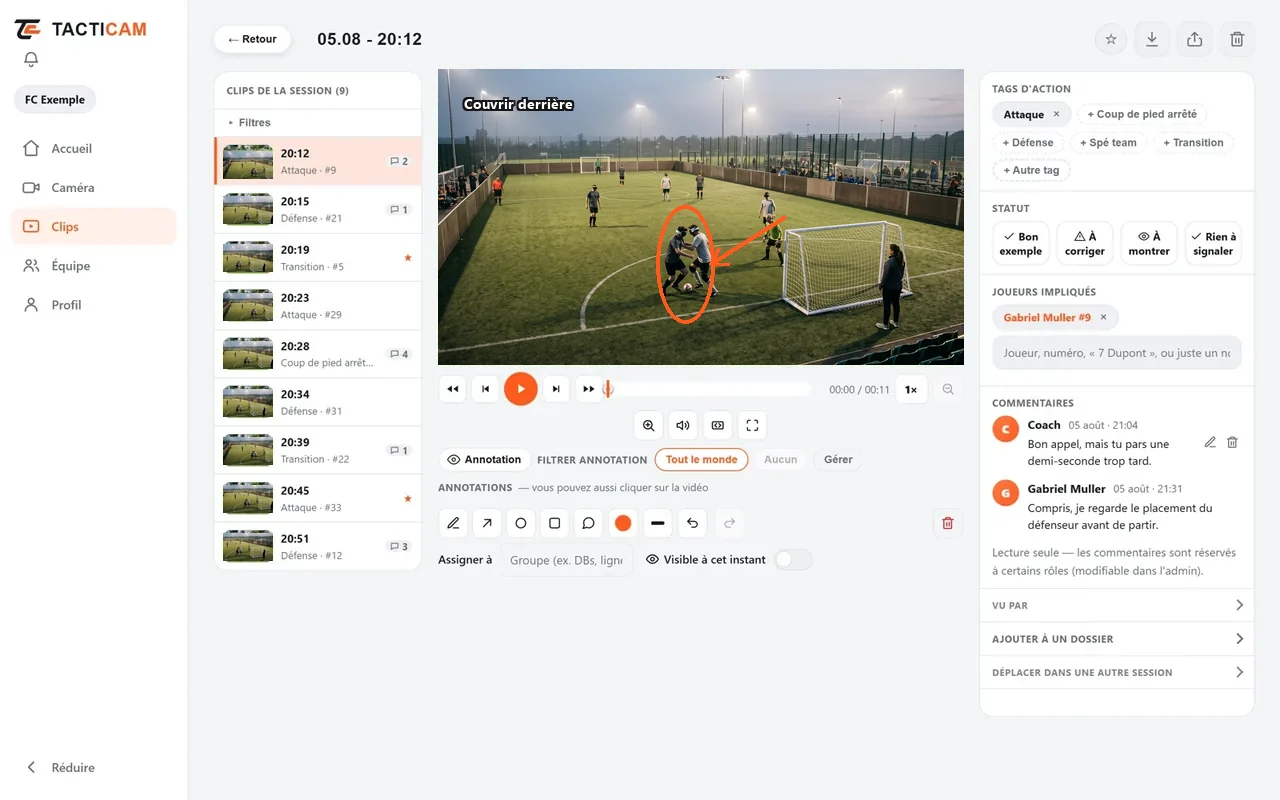Expand the 'Vu par' section
1280x800 pixels.
click(x=1117, y=605)
